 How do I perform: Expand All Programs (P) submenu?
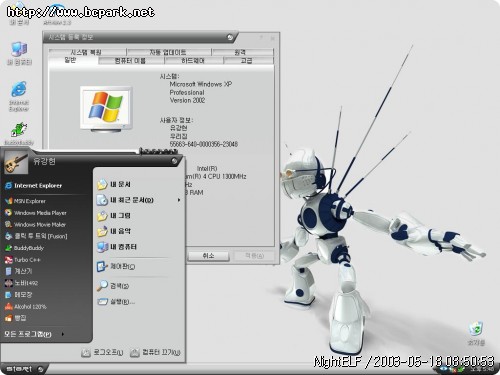34,334
